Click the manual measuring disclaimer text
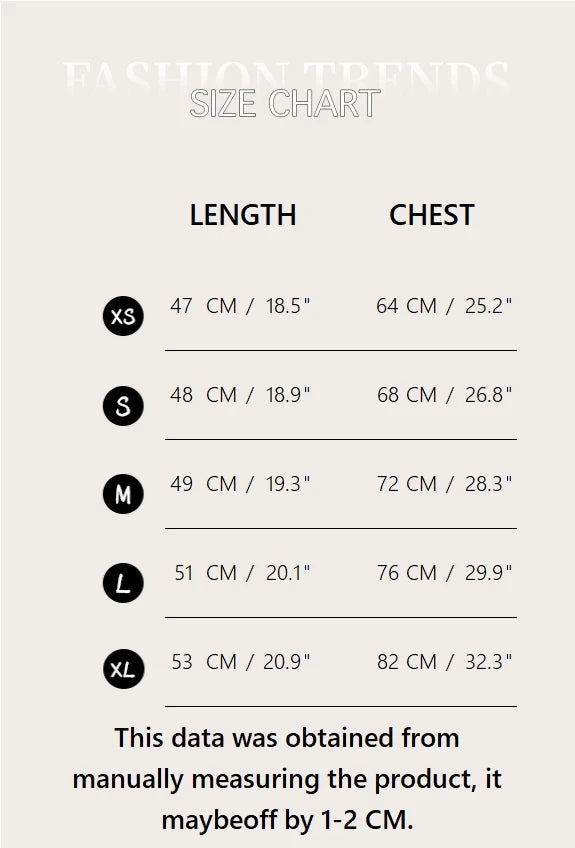 tap(287, 779)
